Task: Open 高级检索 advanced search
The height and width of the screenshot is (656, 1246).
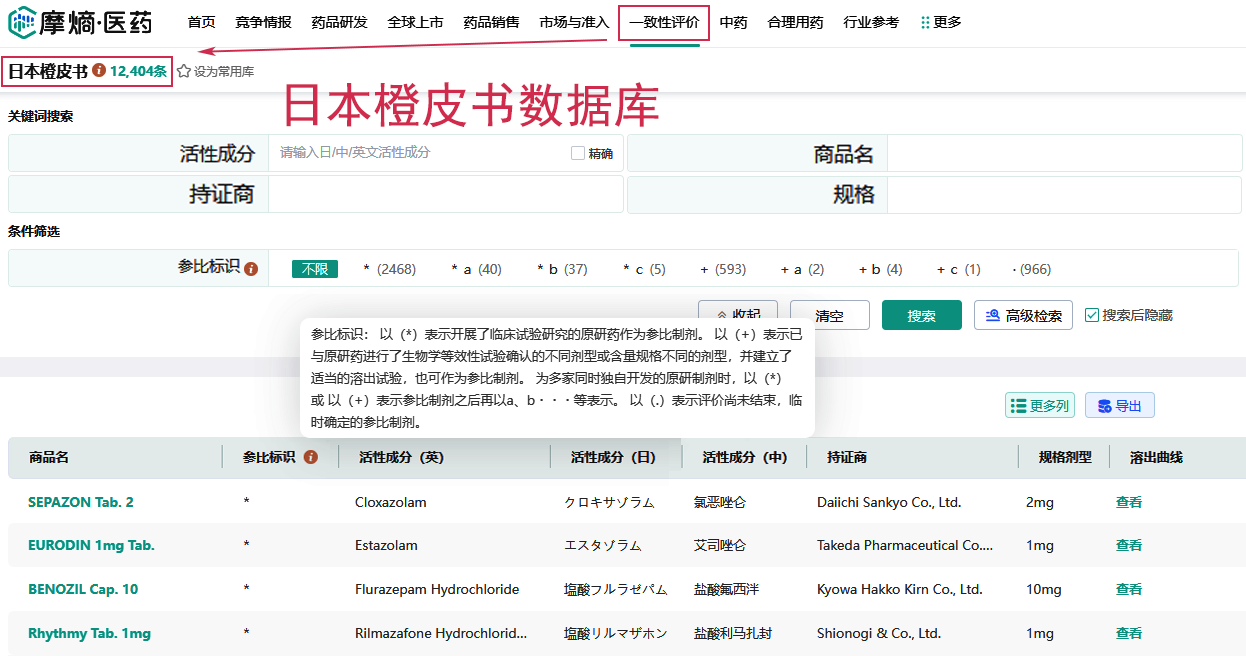Action: tap(1023, 316)
